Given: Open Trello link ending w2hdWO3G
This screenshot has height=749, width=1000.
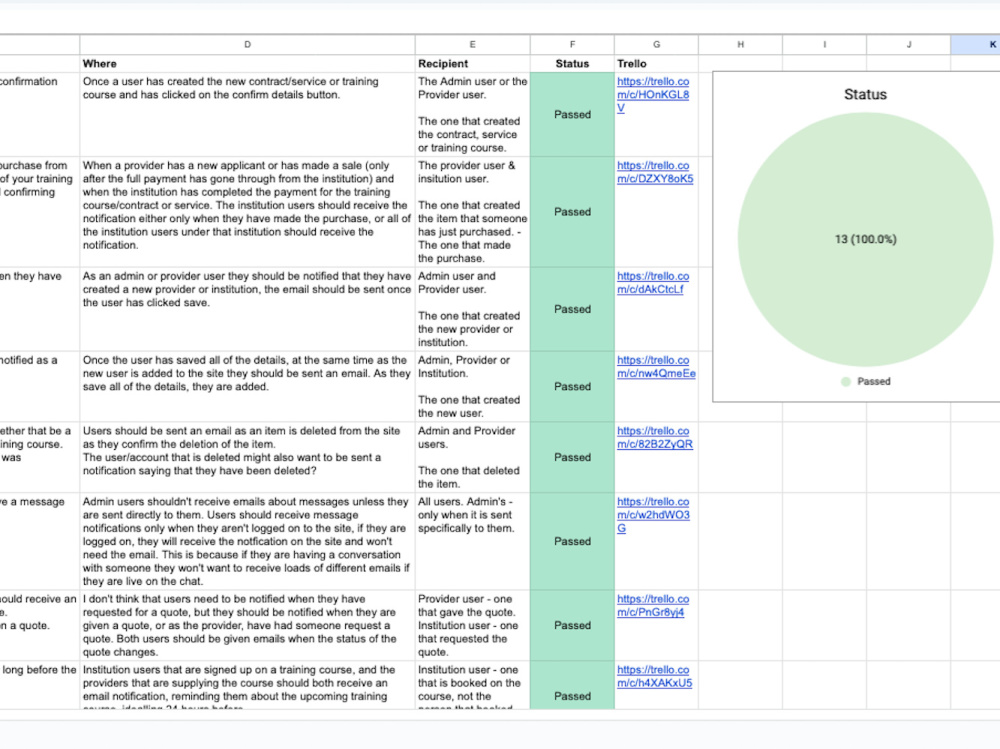Looking at the screenshot, I should (653, 515).
